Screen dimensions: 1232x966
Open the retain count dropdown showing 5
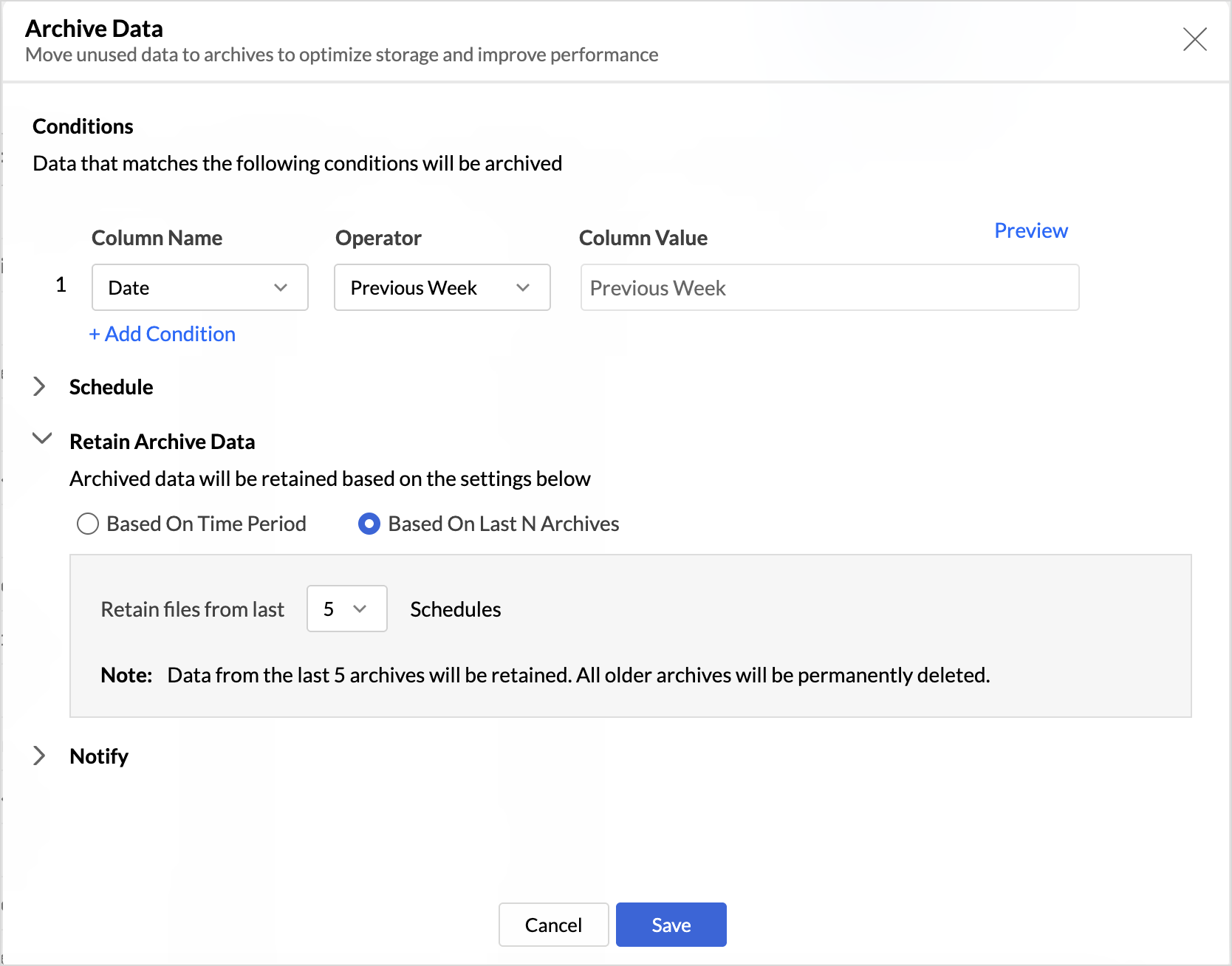(346, 609)
